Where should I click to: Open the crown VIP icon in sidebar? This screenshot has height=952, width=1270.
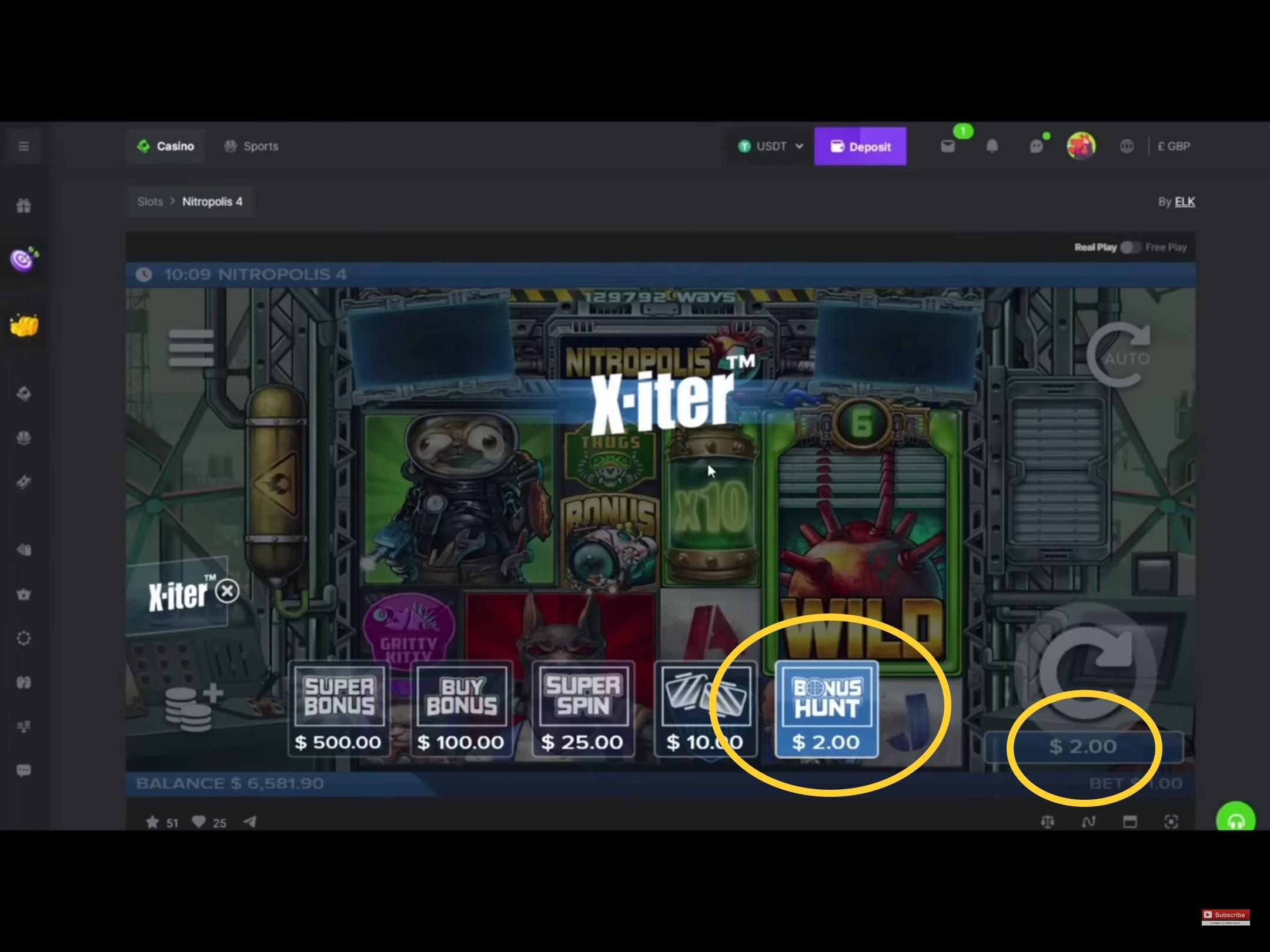(24, 594)
